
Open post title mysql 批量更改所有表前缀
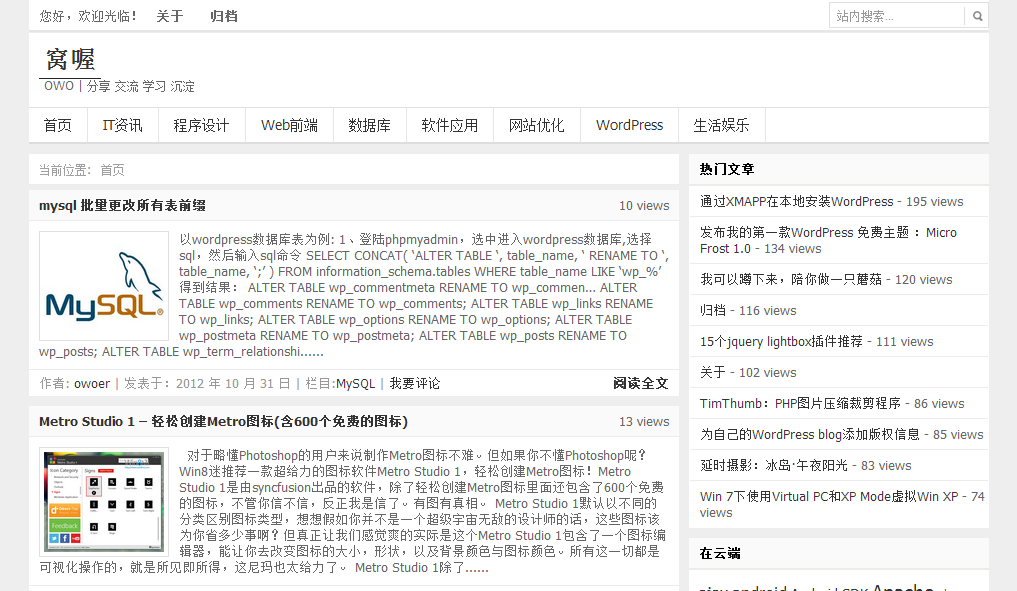(122, 206)
